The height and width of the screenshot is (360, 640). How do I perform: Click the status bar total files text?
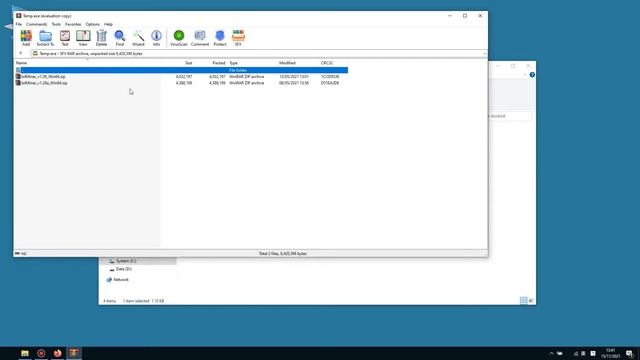(282, 253)
